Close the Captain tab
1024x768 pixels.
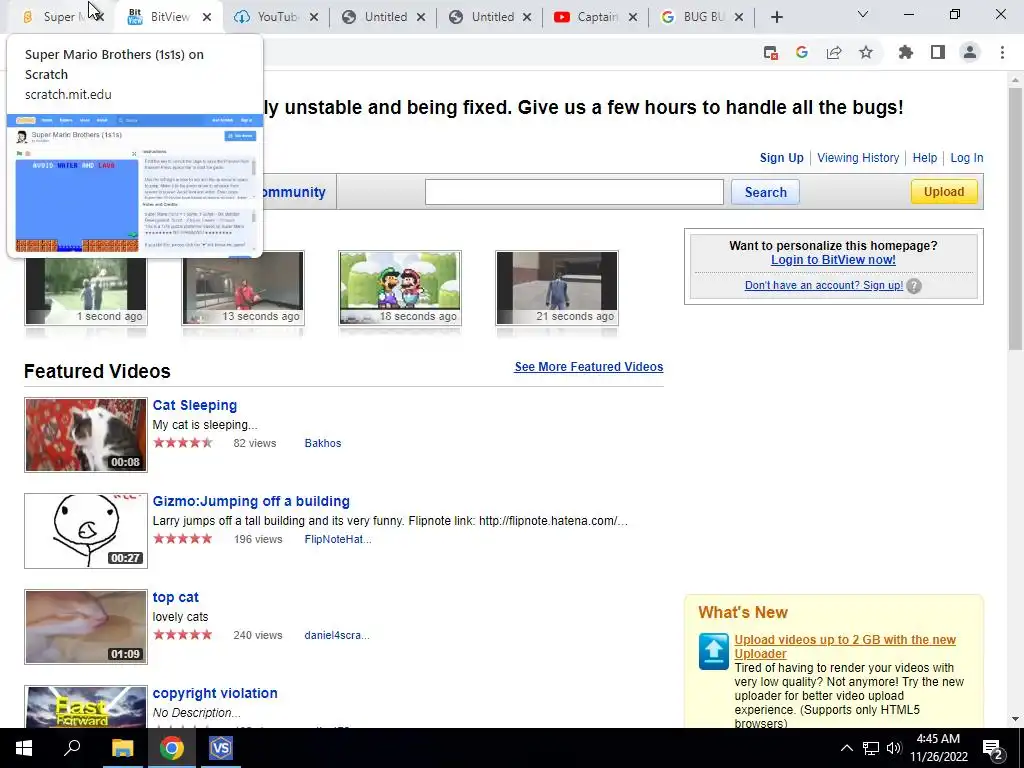pos(633,17)
